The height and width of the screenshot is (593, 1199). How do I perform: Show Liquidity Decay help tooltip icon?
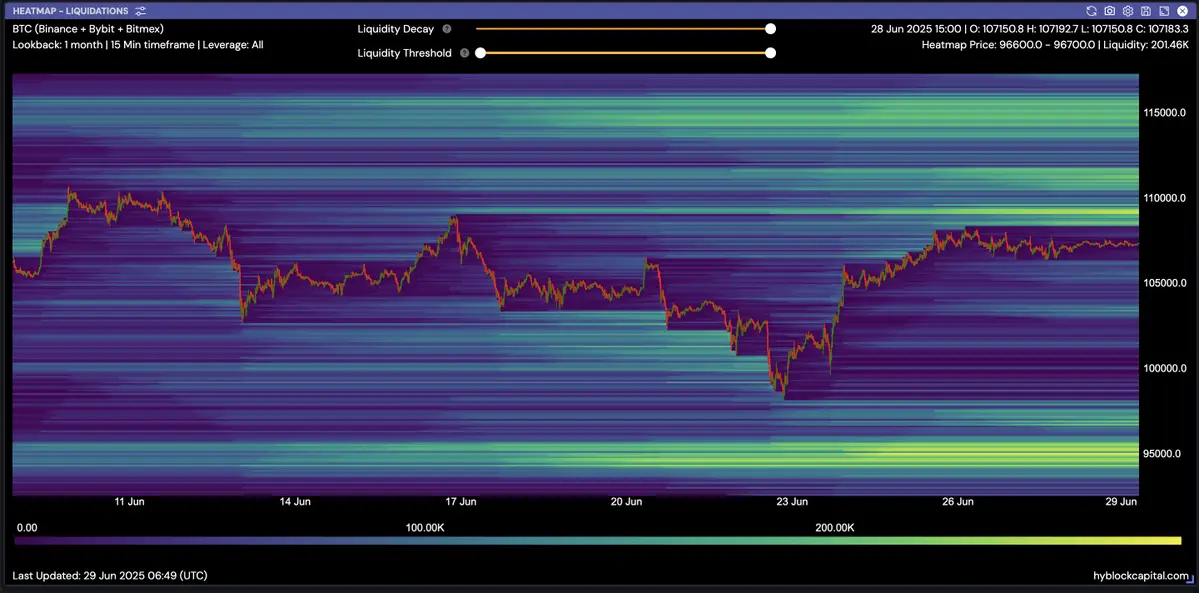pyautogui.click(x=447, y=29)
